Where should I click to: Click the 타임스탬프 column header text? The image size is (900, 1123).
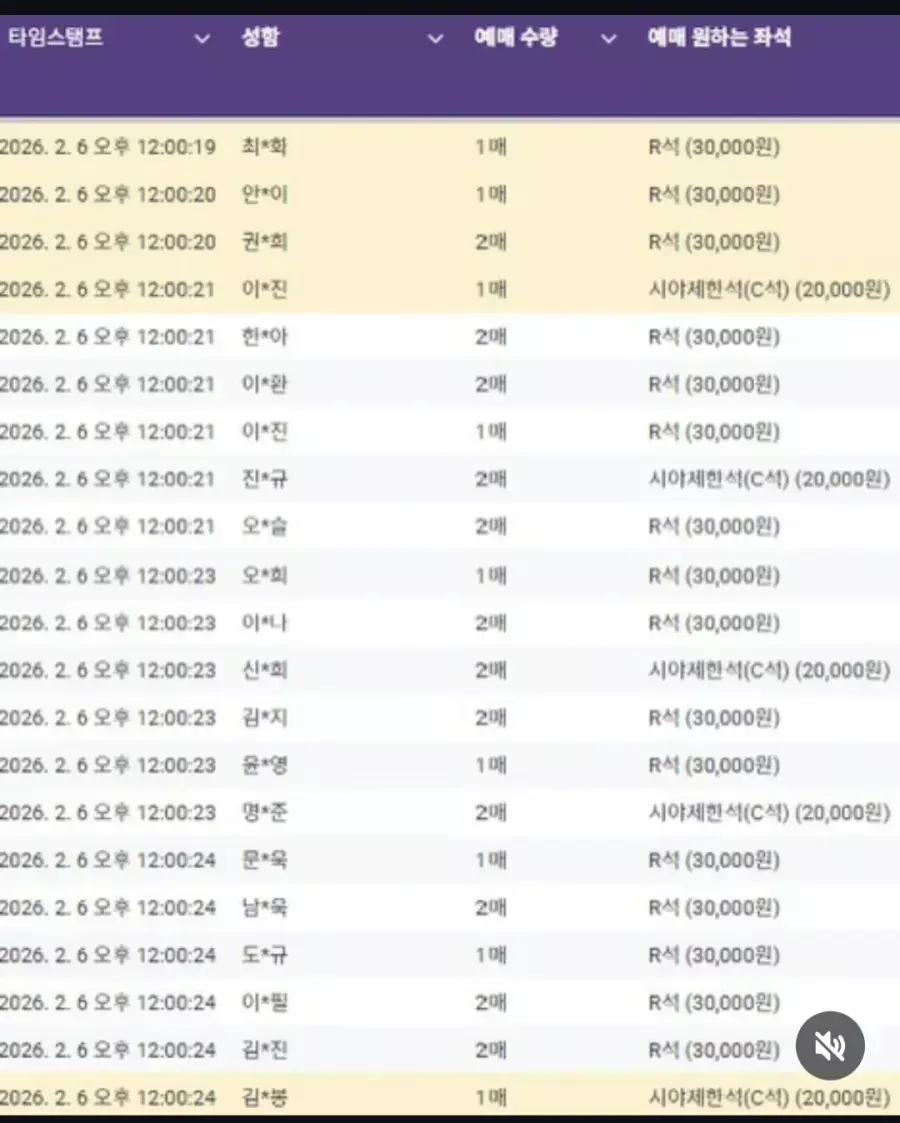(x=56, y=38)
